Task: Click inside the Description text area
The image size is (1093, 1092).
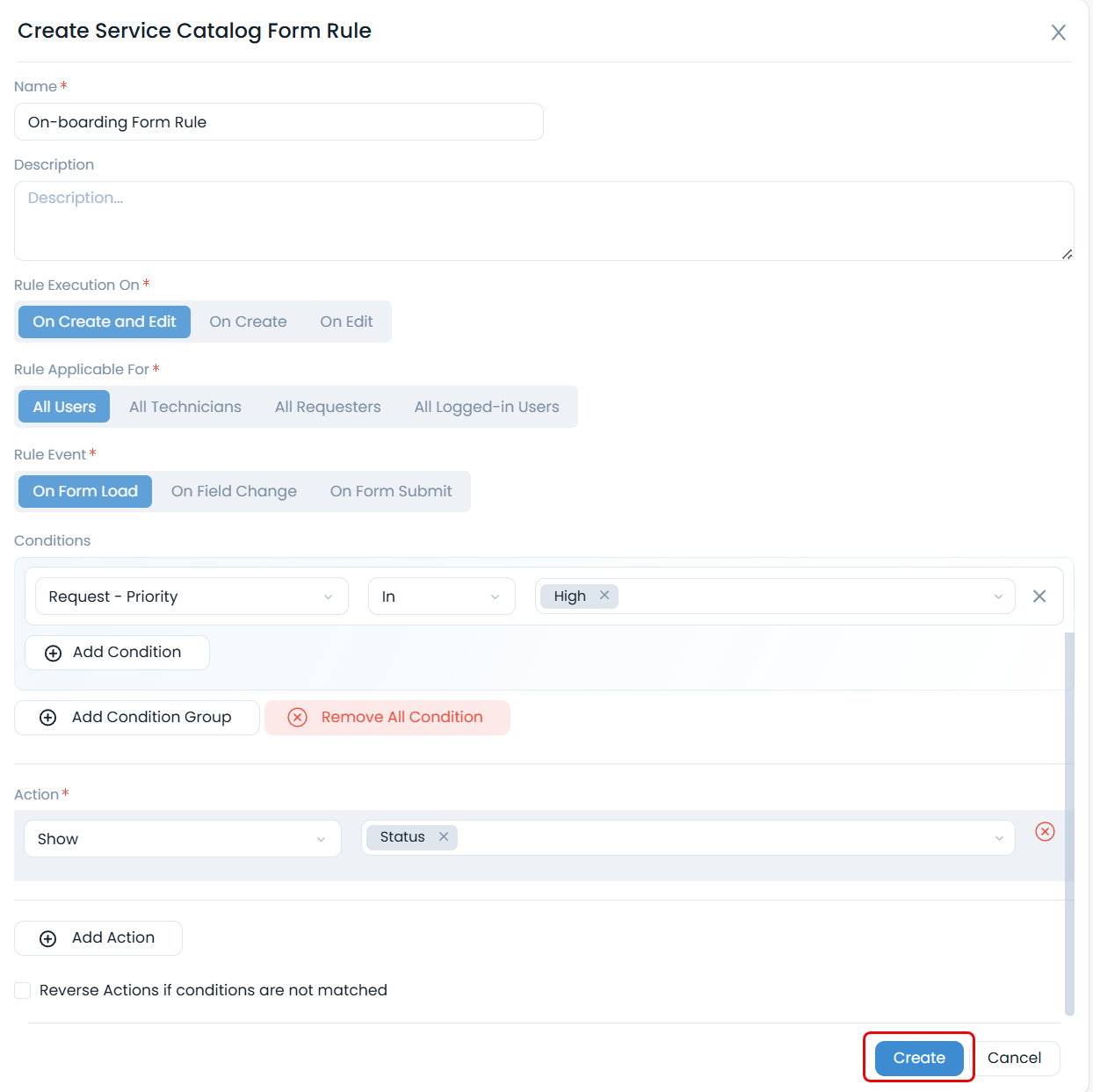Action: tap(544, 221)
